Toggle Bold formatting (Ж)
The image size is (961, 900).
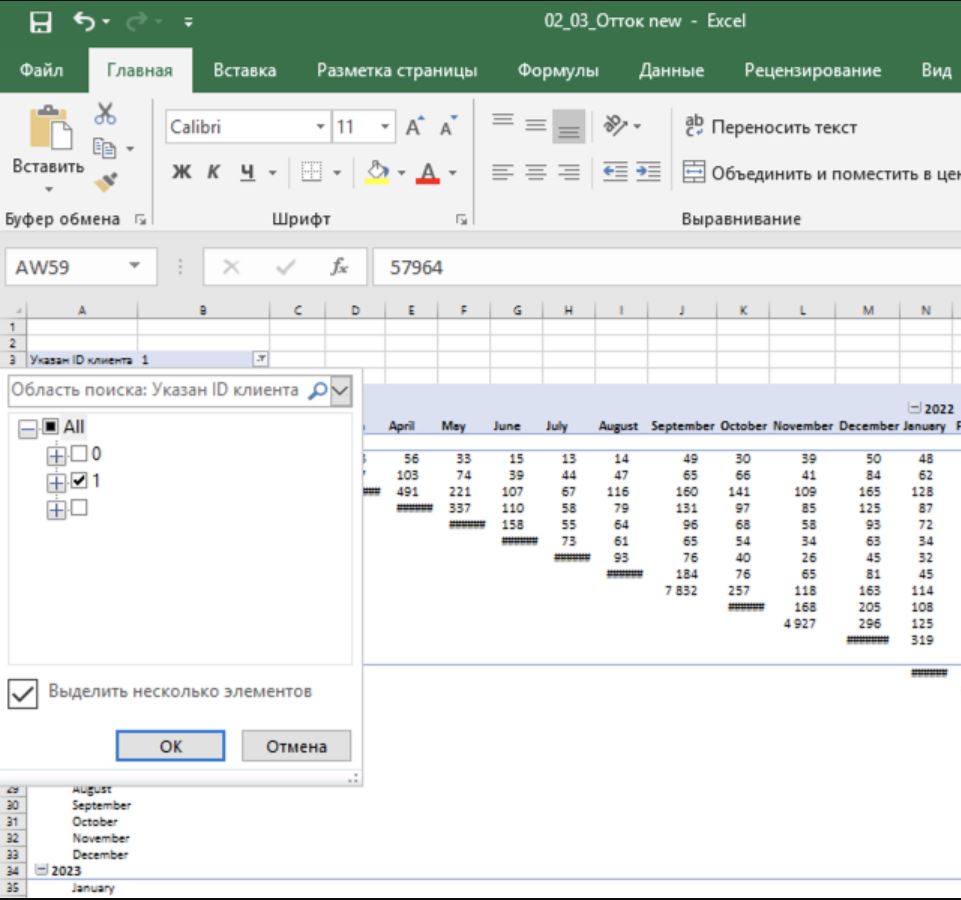[x=183, y=173]
